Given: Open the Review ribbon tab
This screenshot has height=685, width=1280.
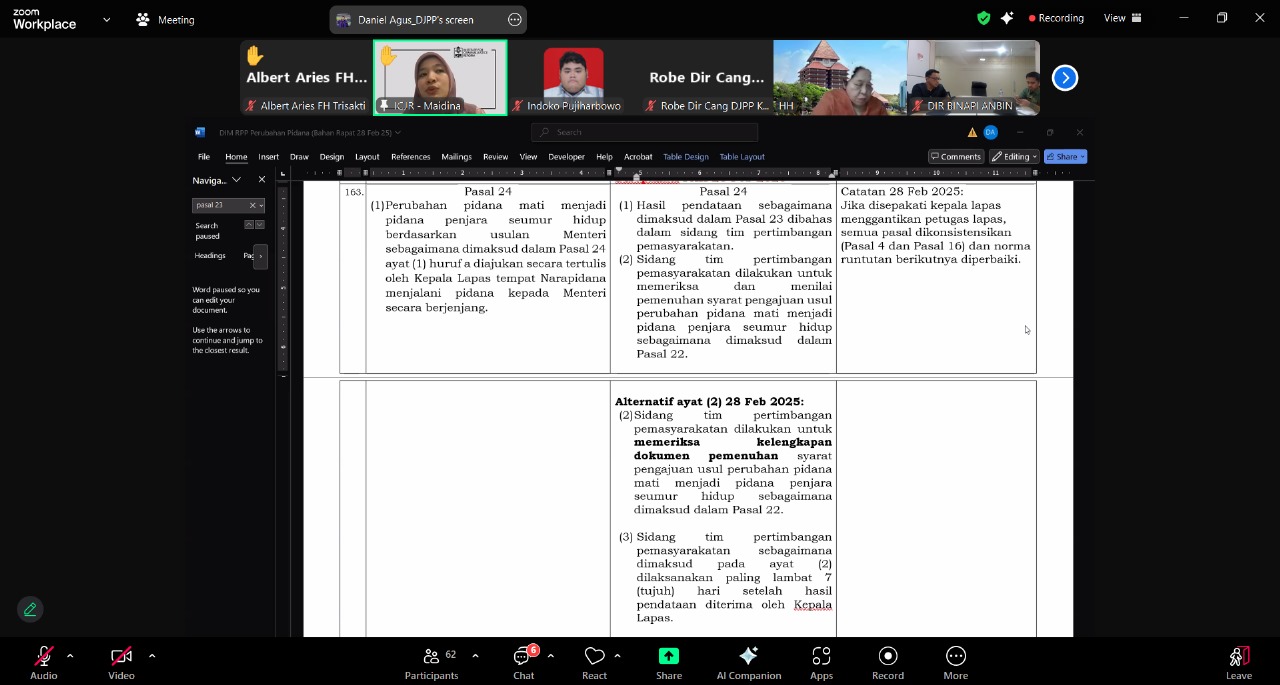Looking at the screenshot, I should pyautogui.click(x=495, y=157).
